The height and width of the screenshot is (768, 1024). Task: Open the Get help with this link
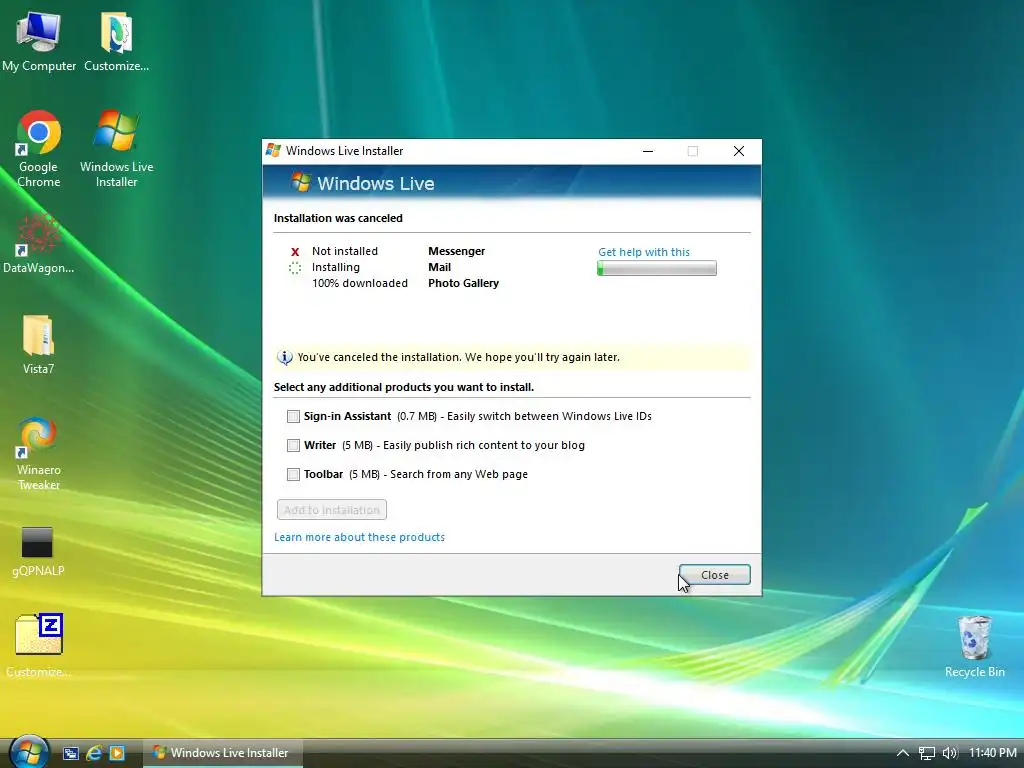coord(644,252)
